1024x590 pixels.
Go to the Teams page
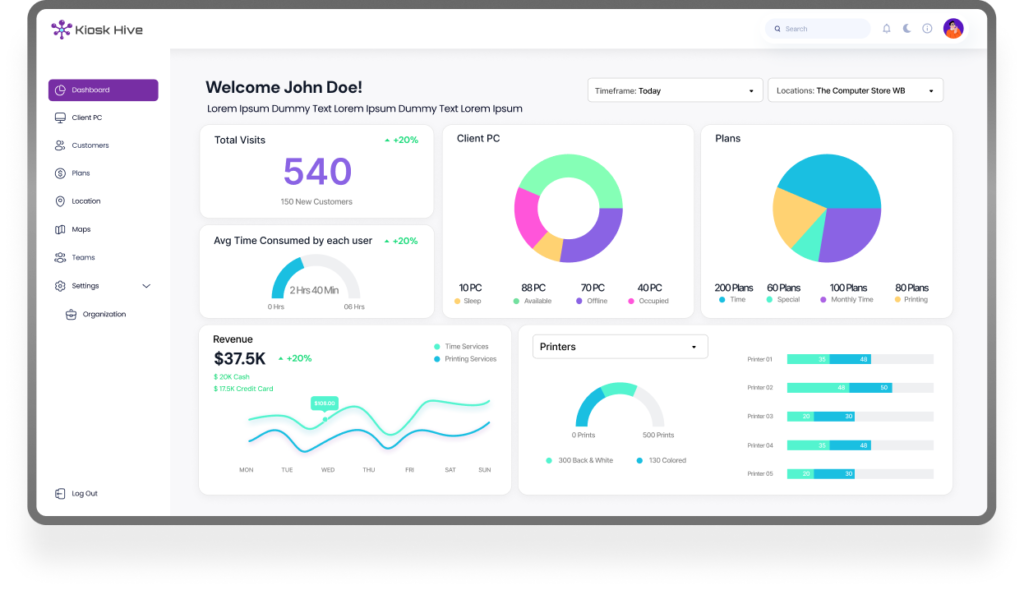tap(82, 258)
